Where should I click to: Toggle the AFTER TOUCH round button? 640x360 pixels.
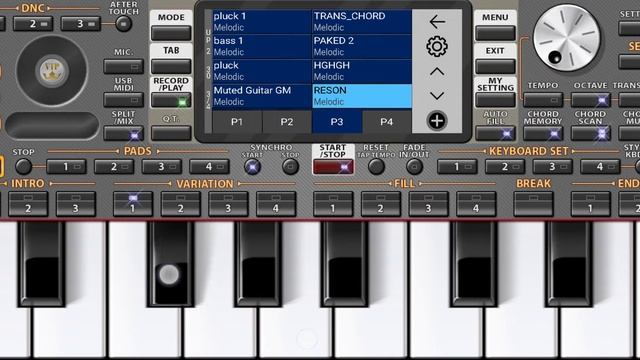[x=123, y=24]
